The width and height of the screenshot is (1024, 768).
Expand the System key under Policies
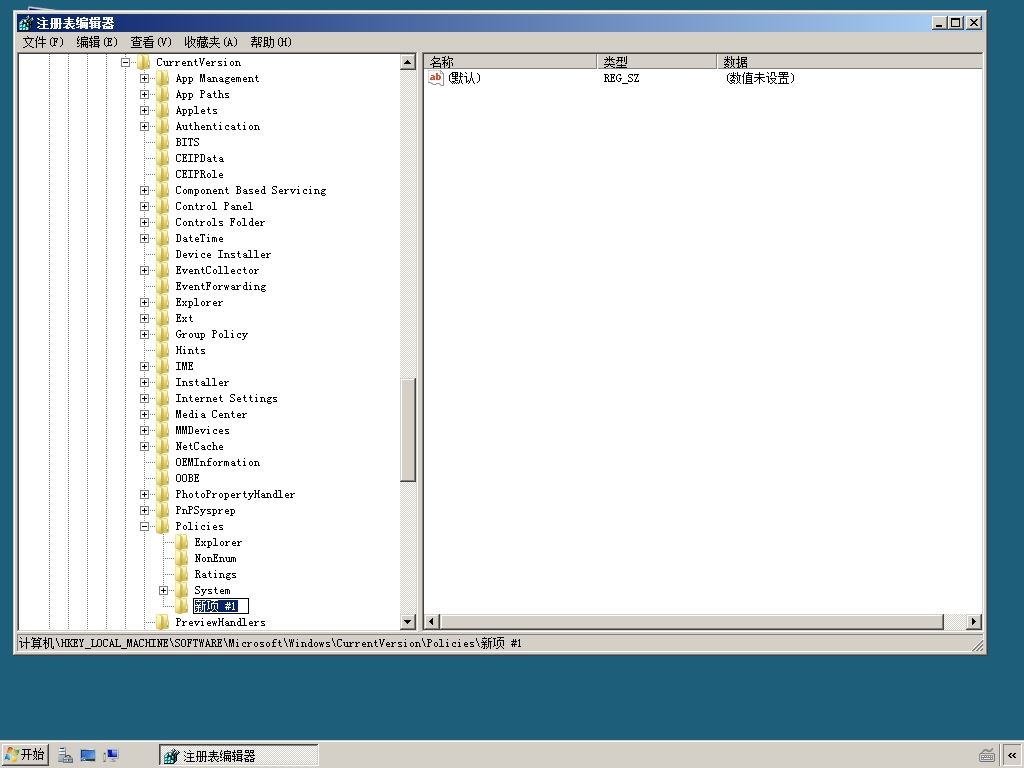tap(163, 590)
